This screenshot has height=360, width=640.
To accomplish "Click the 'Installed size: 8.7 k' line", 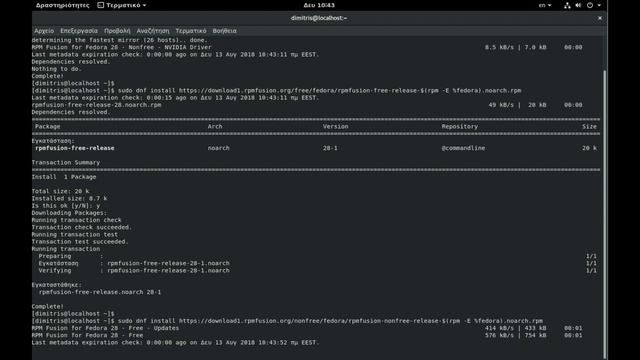I will click(x=69, y=198).
